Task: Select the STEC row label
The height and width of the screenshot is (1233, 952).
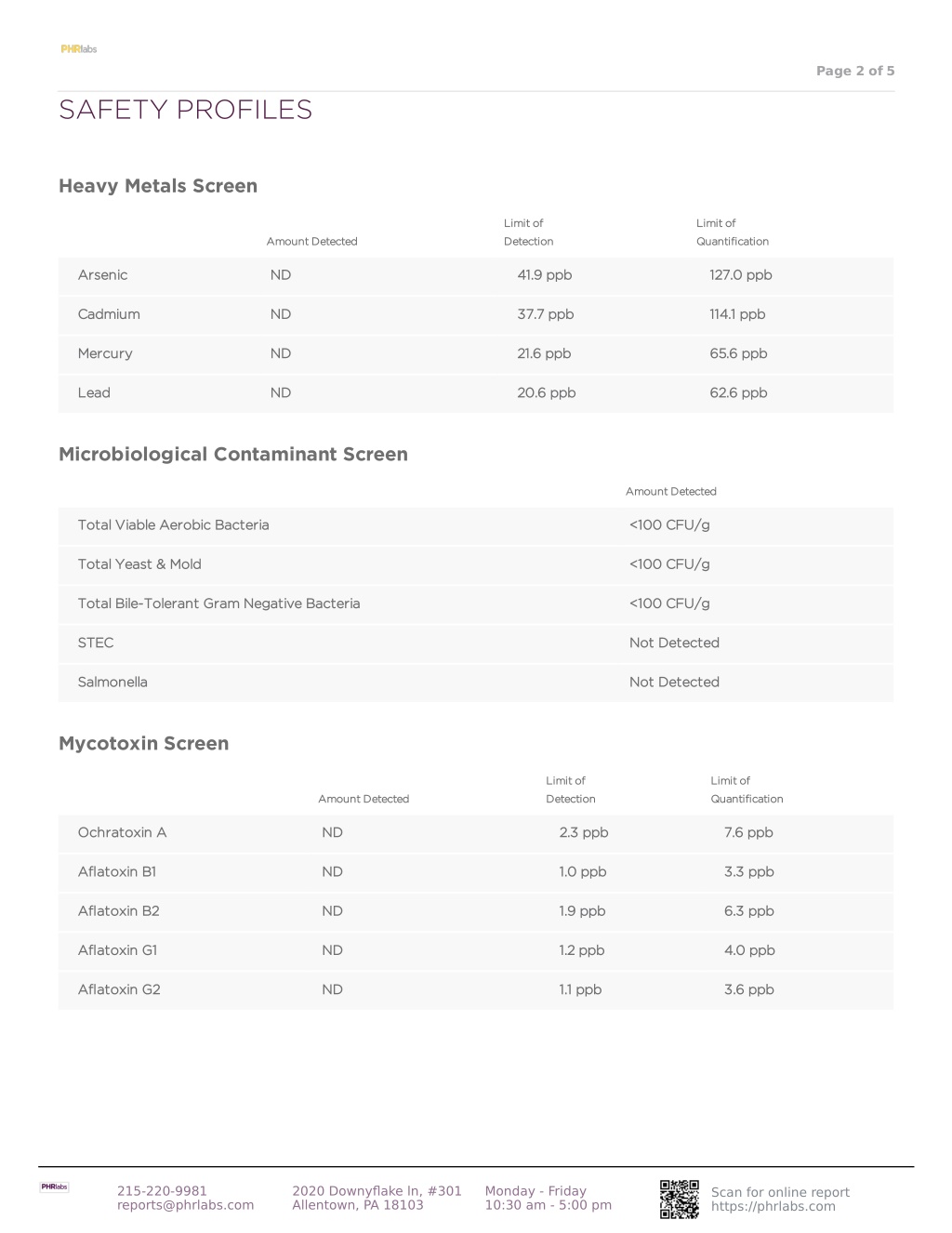Action: (96, 643)
